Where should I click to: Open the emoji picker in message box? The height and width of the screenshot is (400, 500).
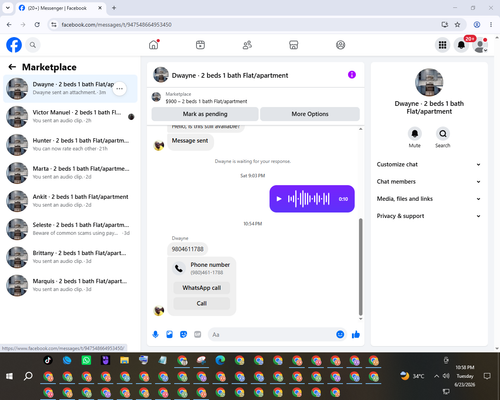click(340, 334)
